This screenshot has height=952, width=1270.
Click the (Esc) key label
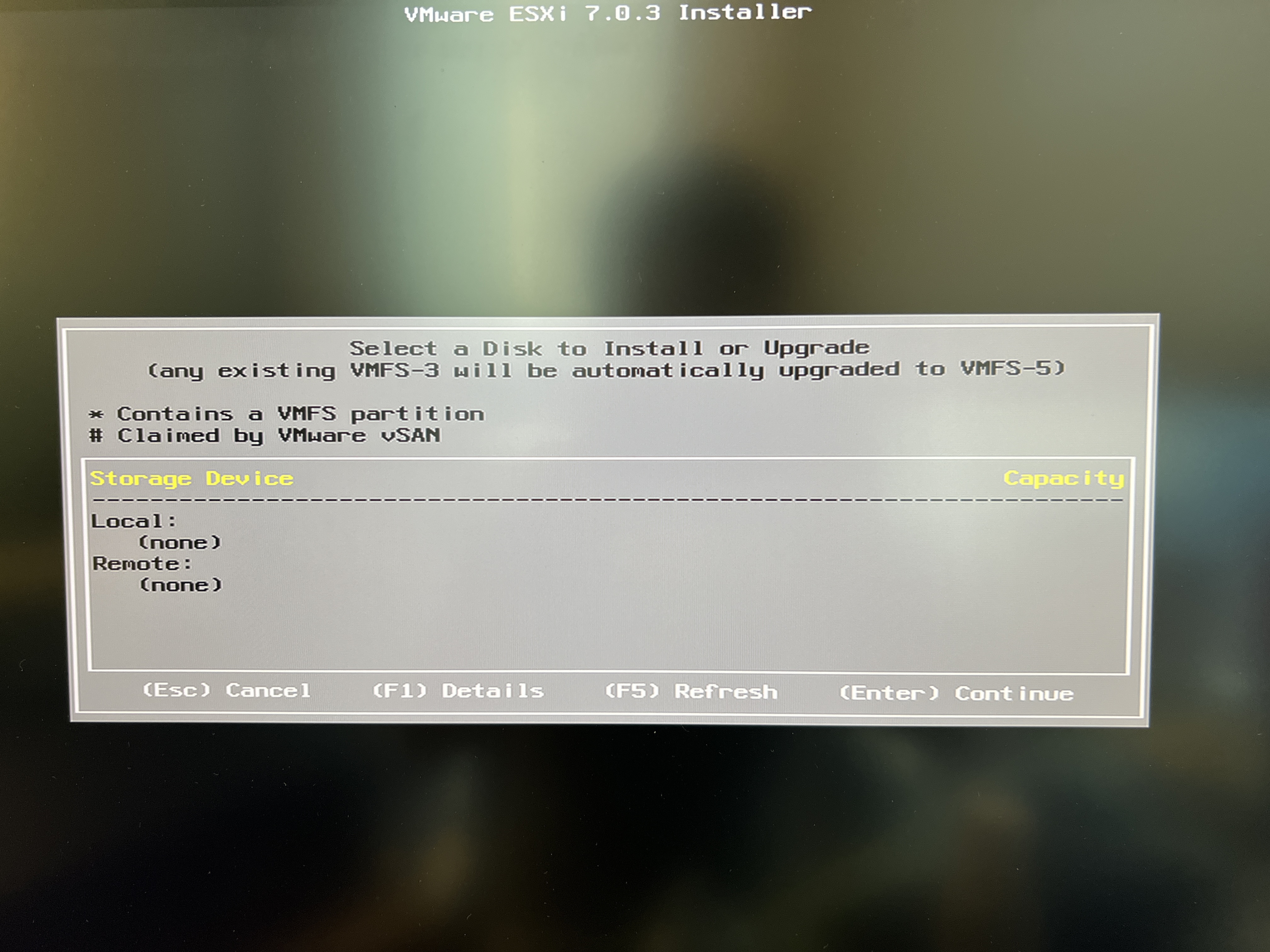177,689
